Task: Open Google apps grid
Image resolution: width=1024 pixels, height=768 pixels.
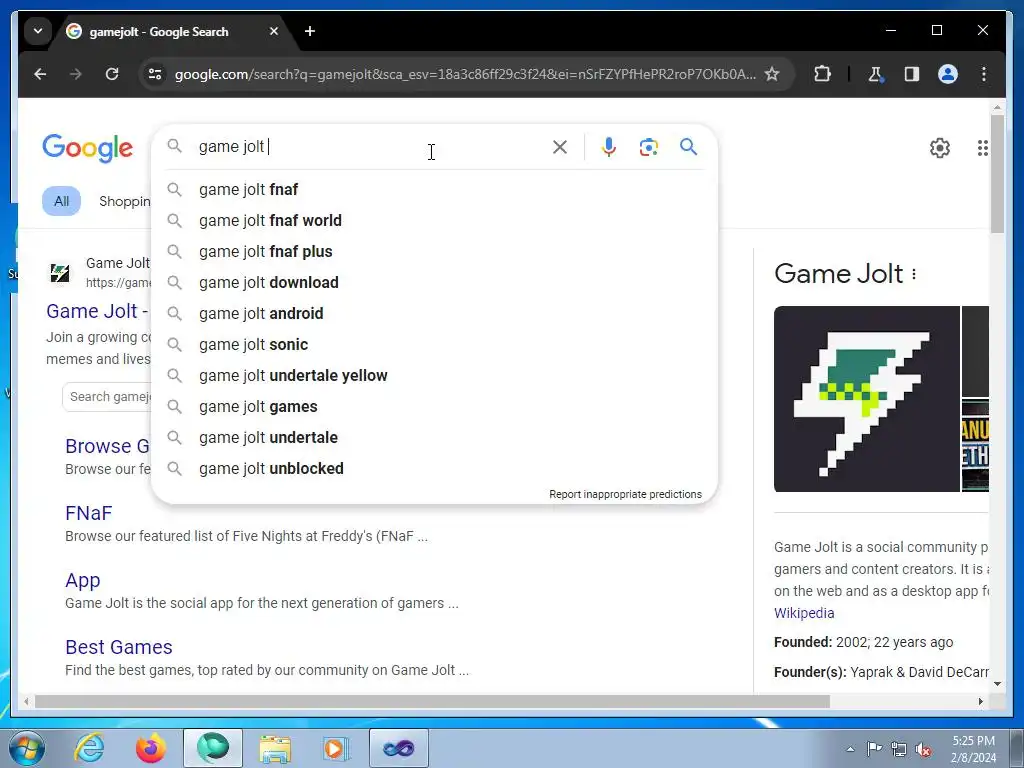Action: pyautogui.click(x=982, y=148)
